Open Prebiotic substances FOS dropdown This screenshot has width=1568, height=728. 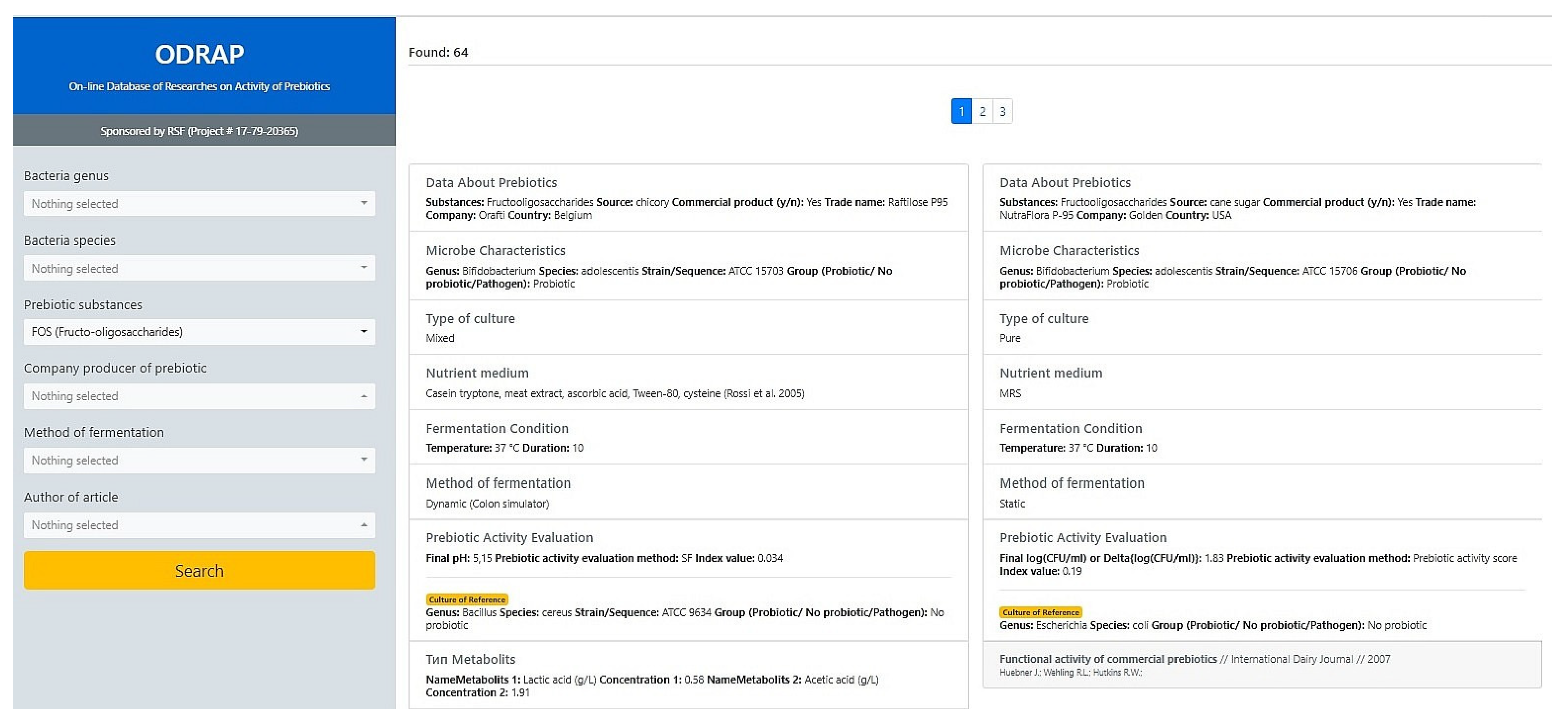point(199,332)
